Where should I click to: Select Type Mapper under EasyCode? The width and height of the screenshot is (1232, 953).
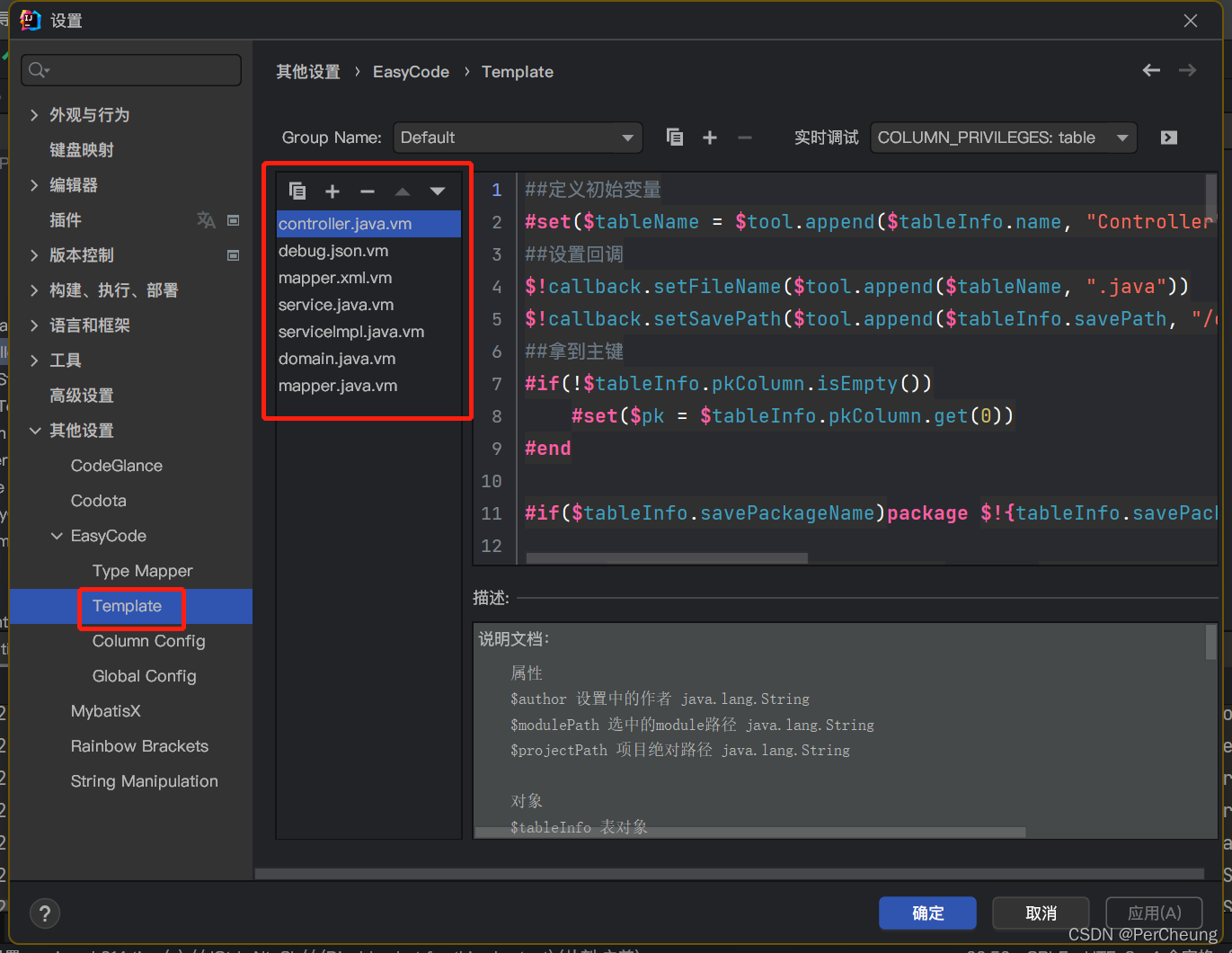point(143,571)
